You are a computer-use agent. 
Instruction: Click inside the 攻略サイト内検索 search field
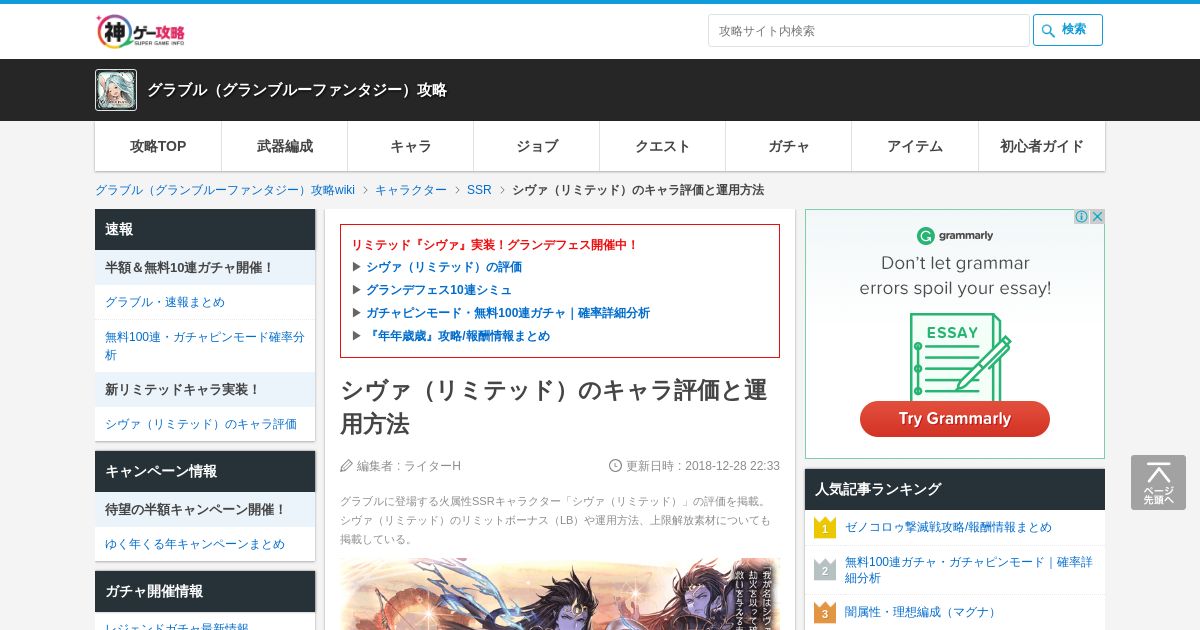pyautogui.click(x=868, y=30)
